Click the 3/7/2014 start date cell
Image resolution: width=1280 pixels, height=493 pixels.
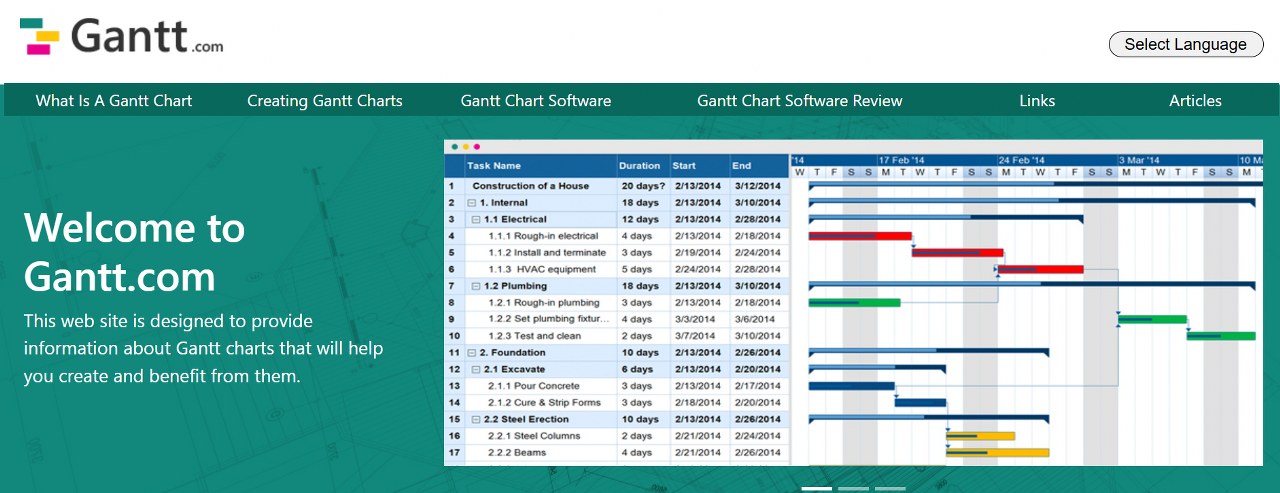pos(698,336)
